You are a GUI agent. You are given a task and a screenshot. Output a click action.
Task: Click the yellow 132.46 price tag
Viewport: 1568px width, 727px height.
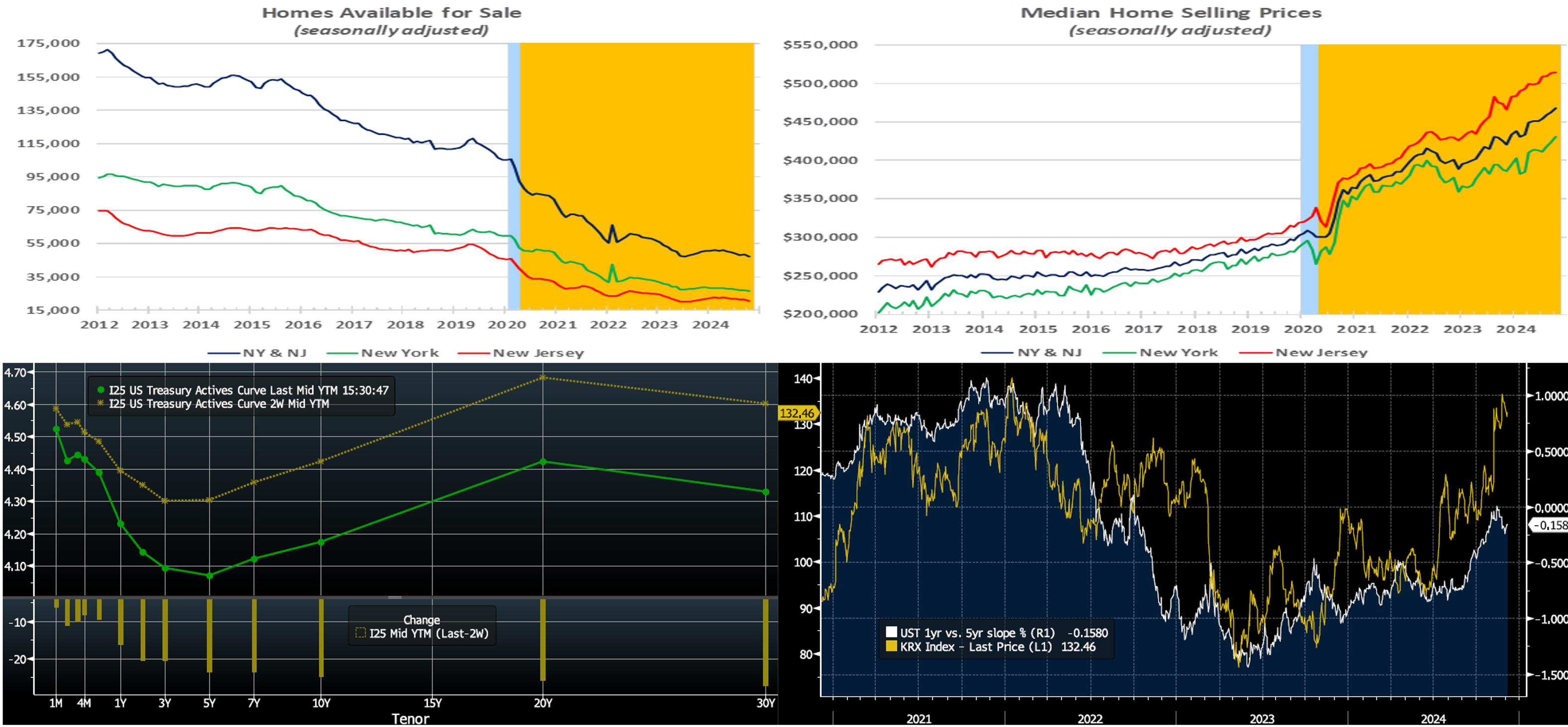pos(797,413)
